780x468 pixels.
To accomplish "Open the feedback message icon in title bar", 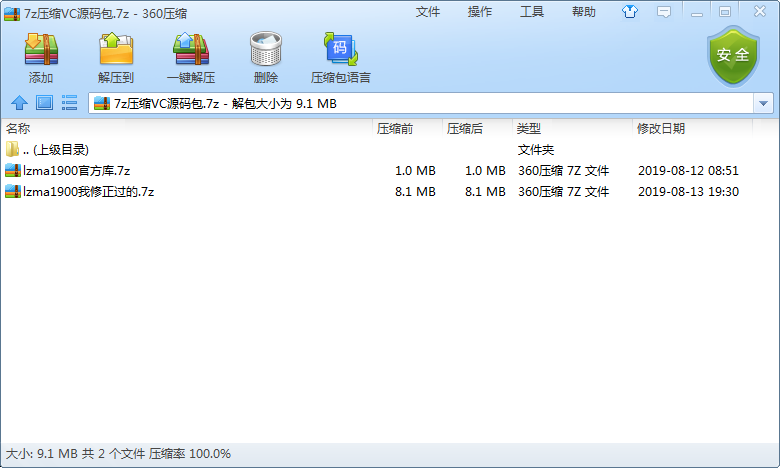I will tap(664, 11).
